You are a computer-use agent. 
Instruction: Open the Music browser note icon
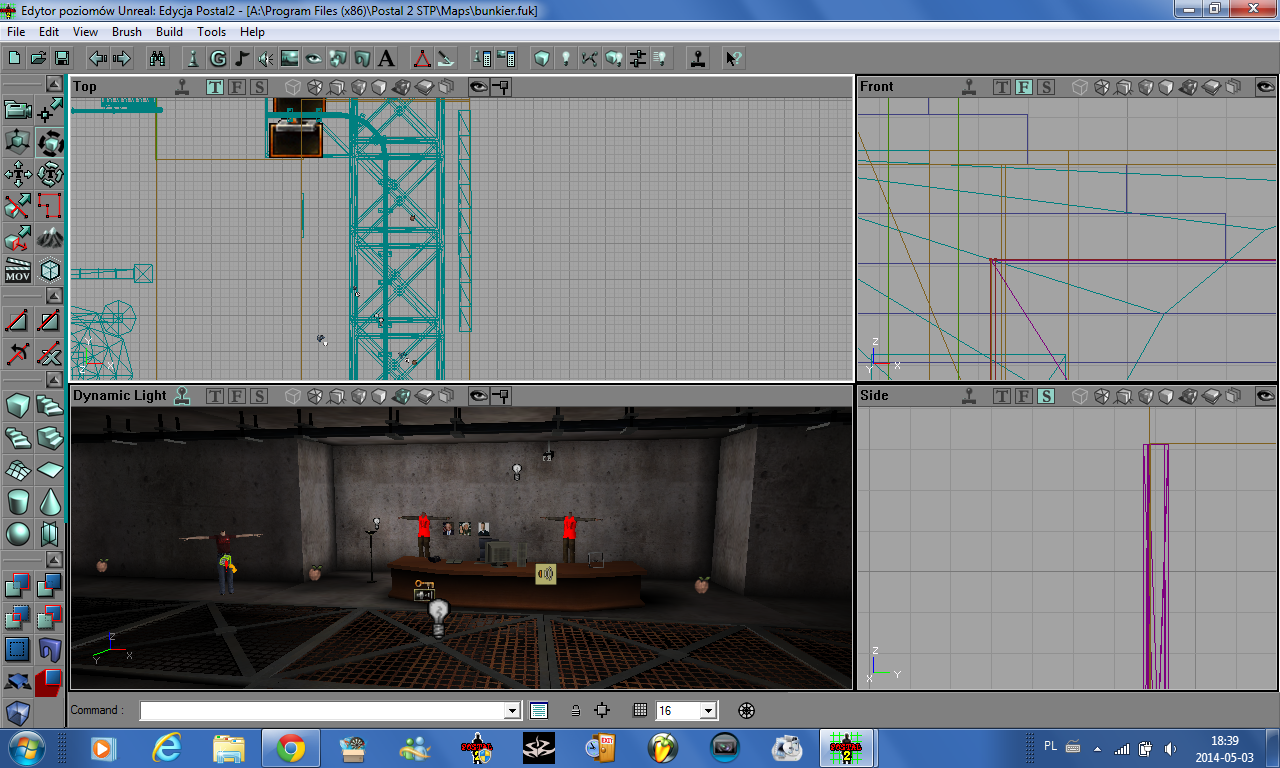click(241, 58)
